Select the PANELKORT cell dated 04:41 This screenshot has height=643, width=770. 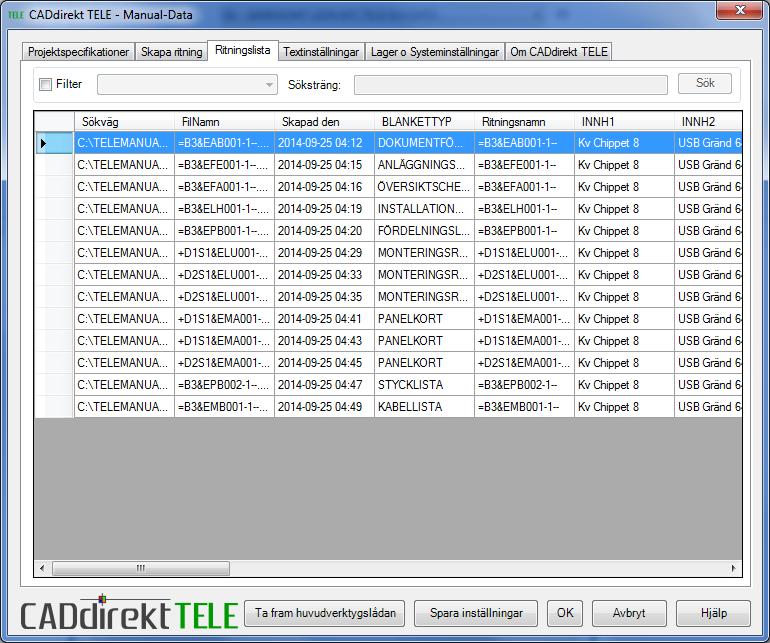[424, 319]
